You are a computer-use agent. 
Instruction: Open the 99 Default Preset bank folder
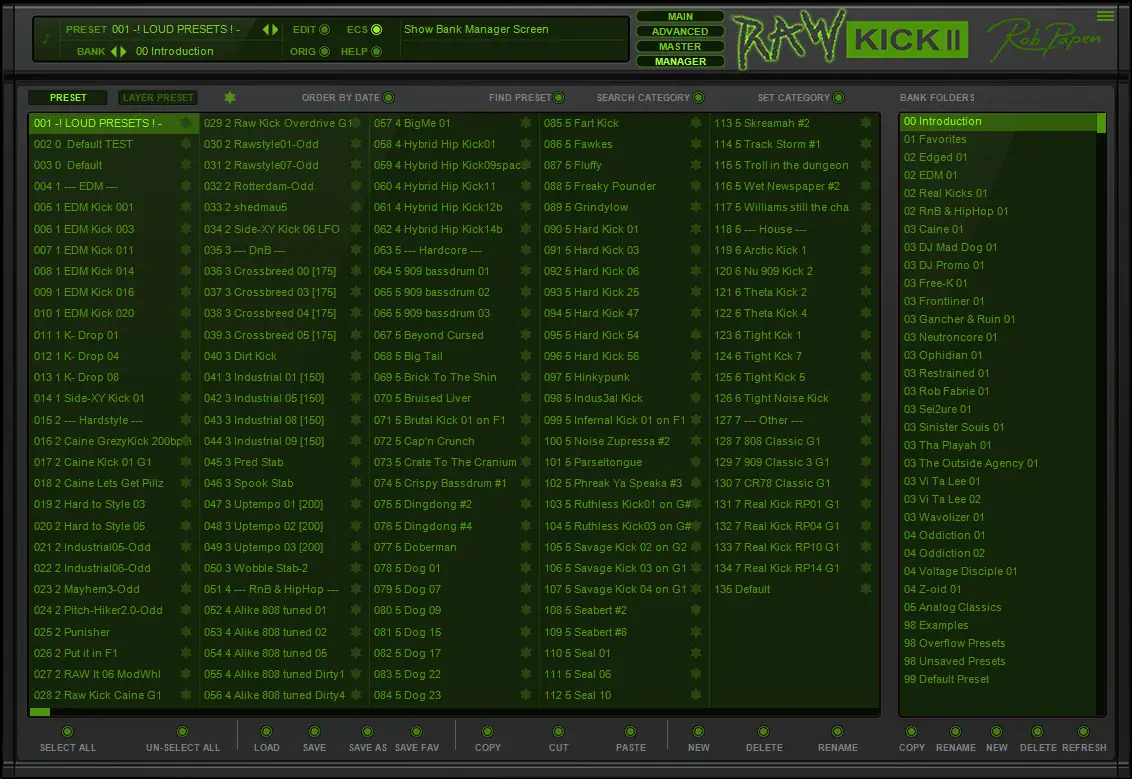point(999,679)
